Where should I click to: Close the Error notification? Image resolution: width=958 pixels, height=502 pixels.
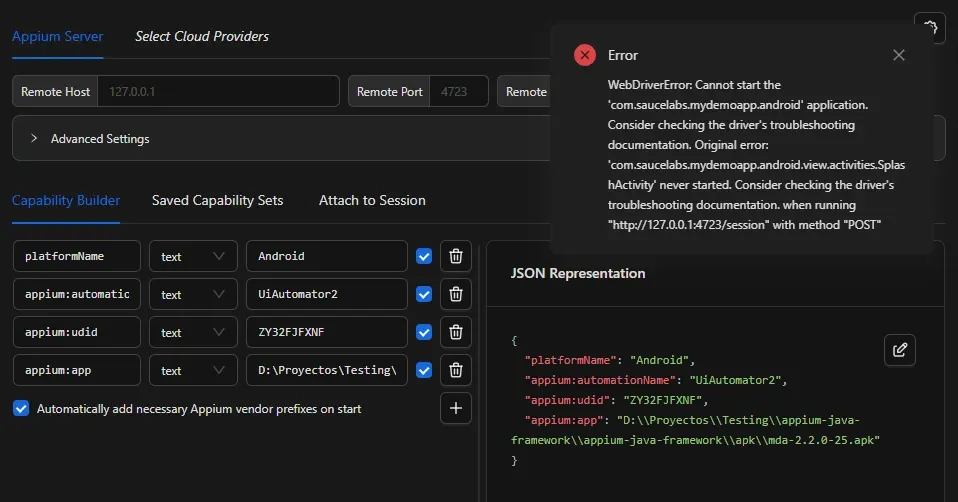[x=899, y=55]
